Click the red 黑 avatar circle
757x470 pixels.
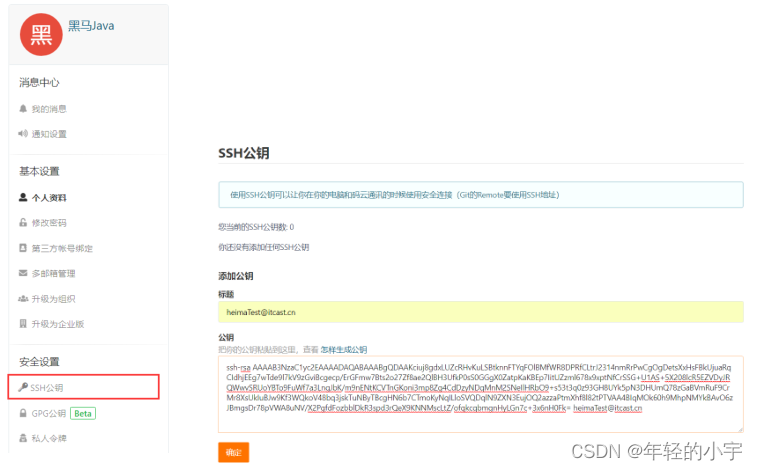click(x=41, y=35)
